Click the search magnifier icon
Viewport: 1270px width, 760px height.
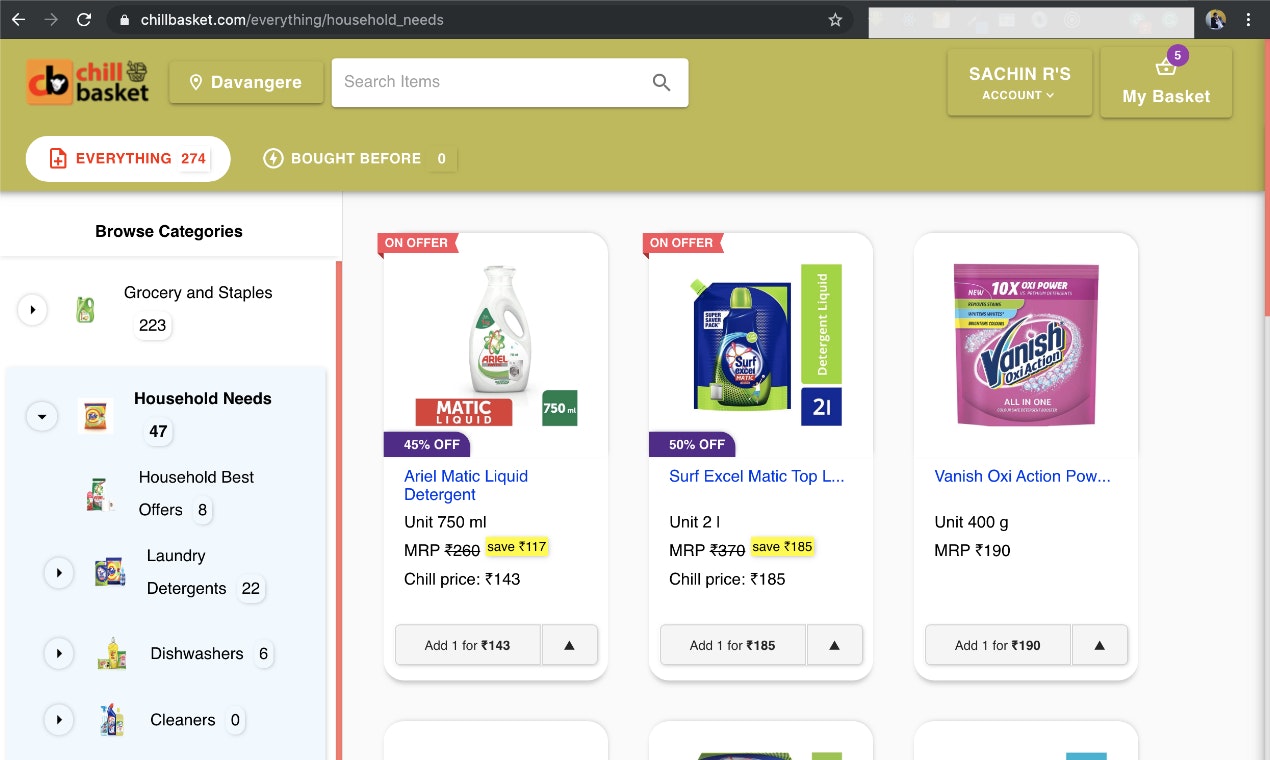[661, 82]
